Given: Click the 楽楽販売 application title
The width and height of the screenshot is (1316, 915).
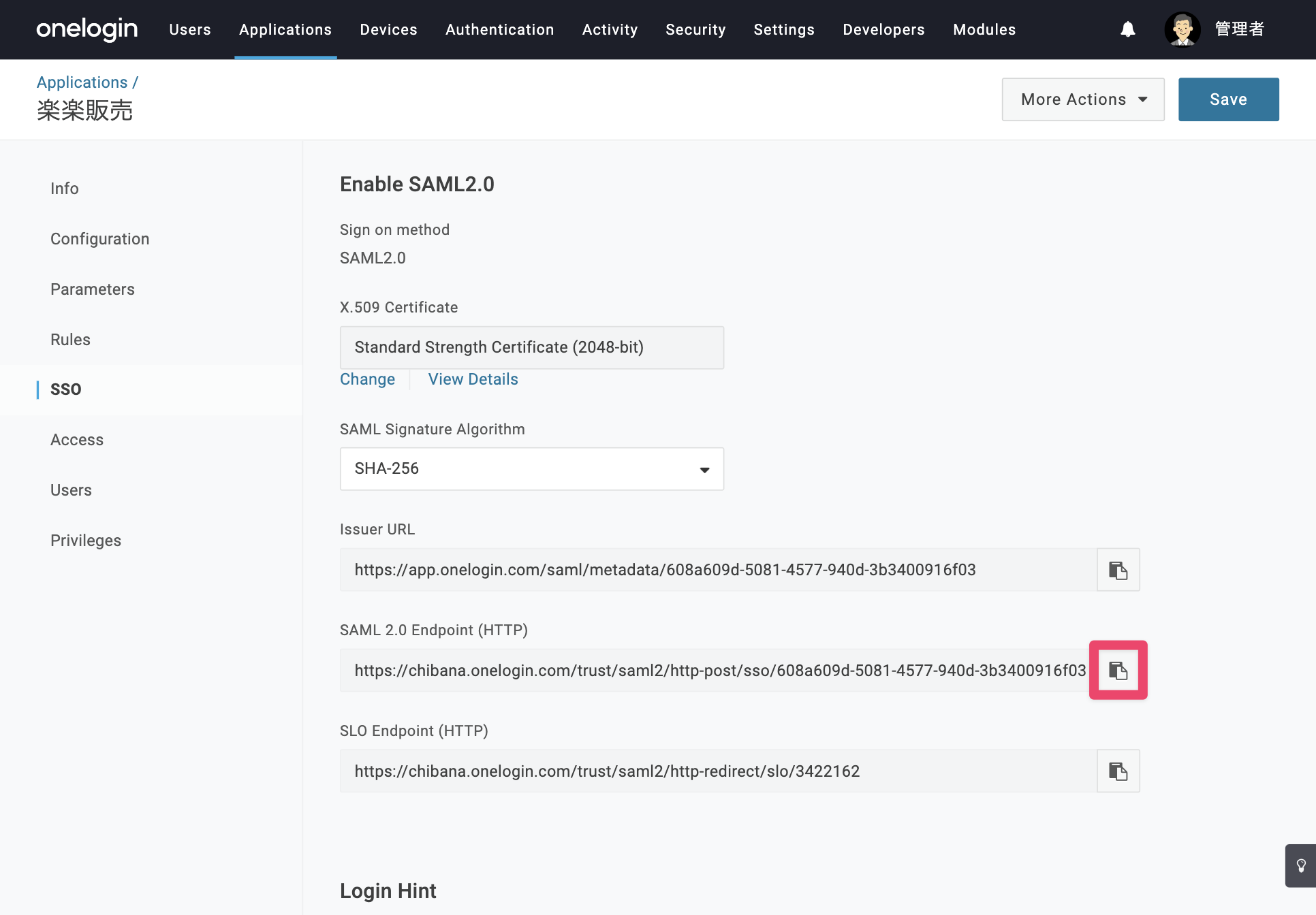Looking at the screenshot, I should tap(84, 110).
